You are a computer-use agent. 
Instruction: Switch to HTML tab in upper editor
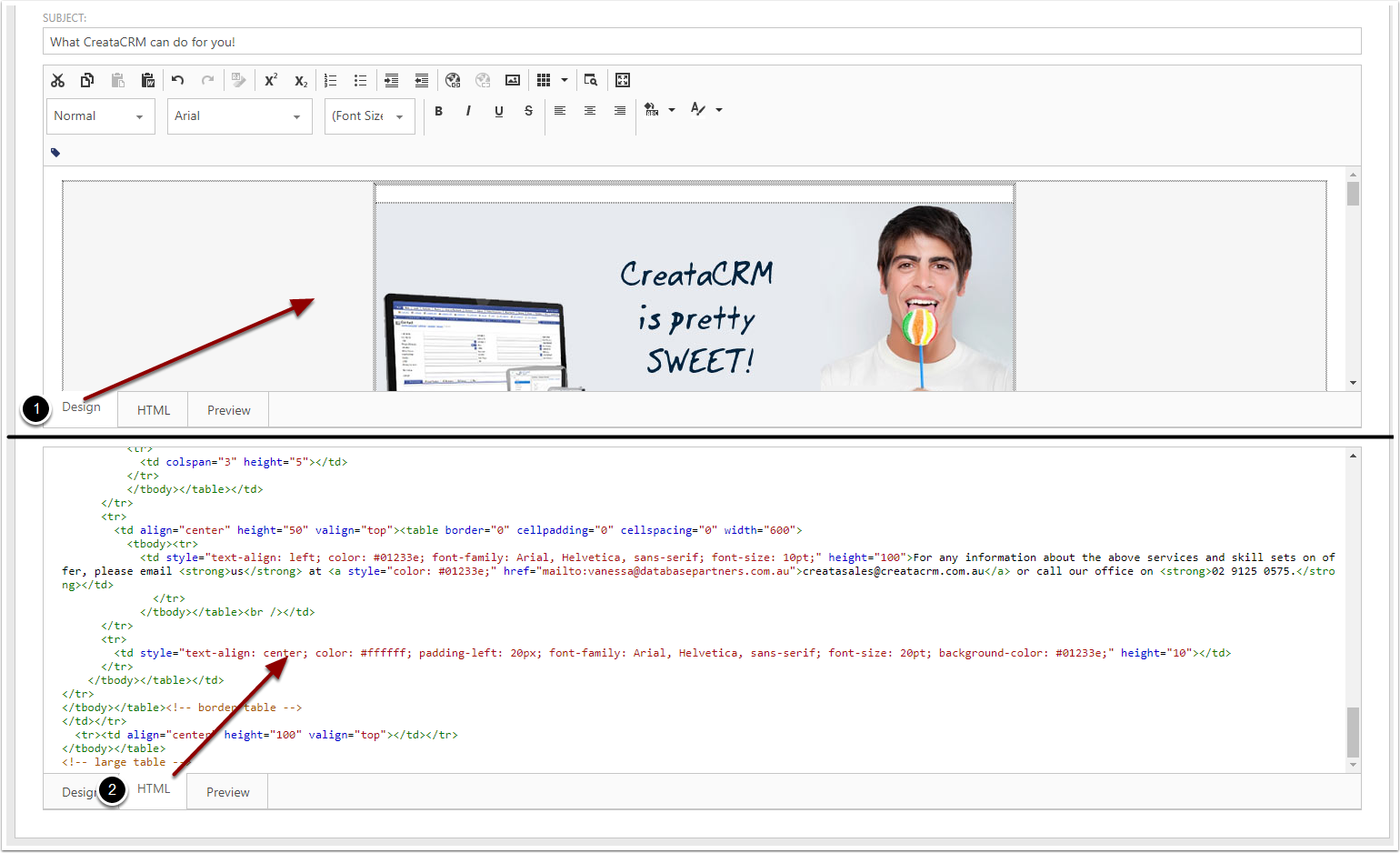pos(154,410)
